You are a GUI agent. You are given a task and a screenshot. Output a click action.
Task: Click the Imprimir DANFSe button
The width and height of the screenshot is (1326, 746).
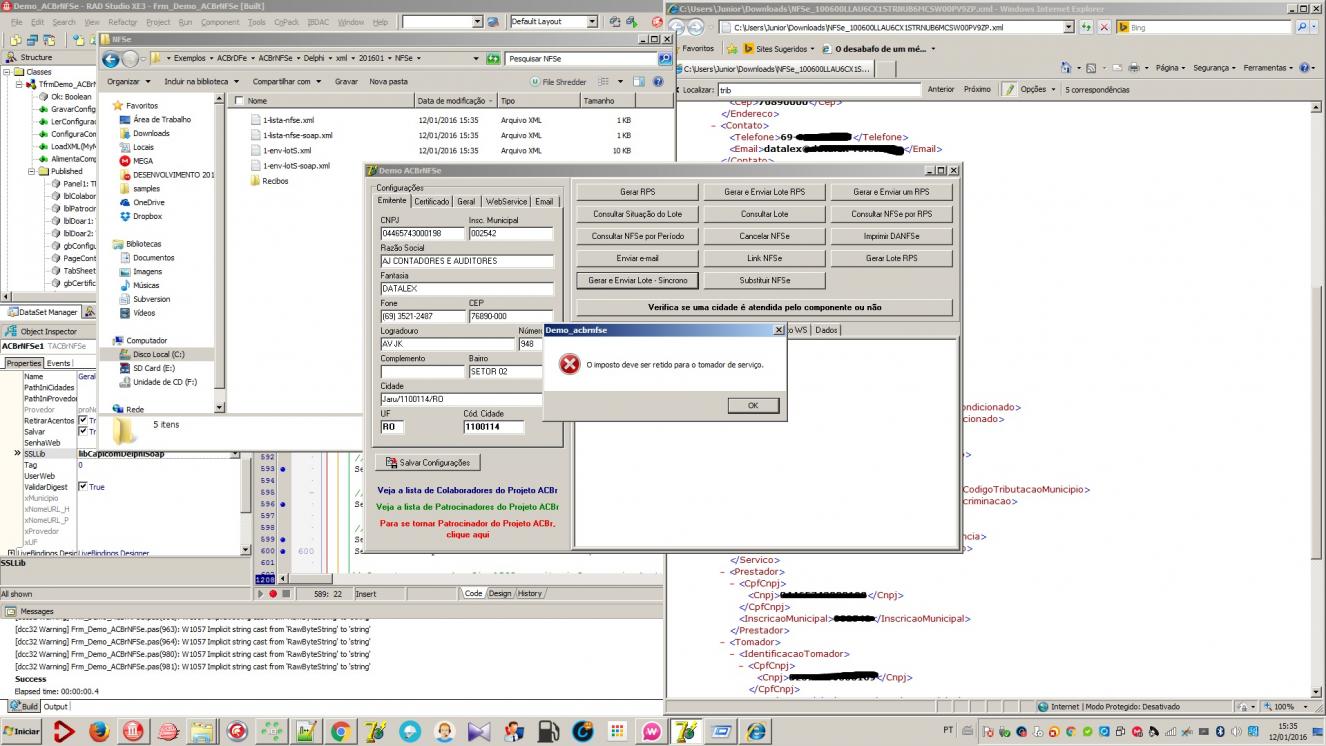tap(891, 236)
